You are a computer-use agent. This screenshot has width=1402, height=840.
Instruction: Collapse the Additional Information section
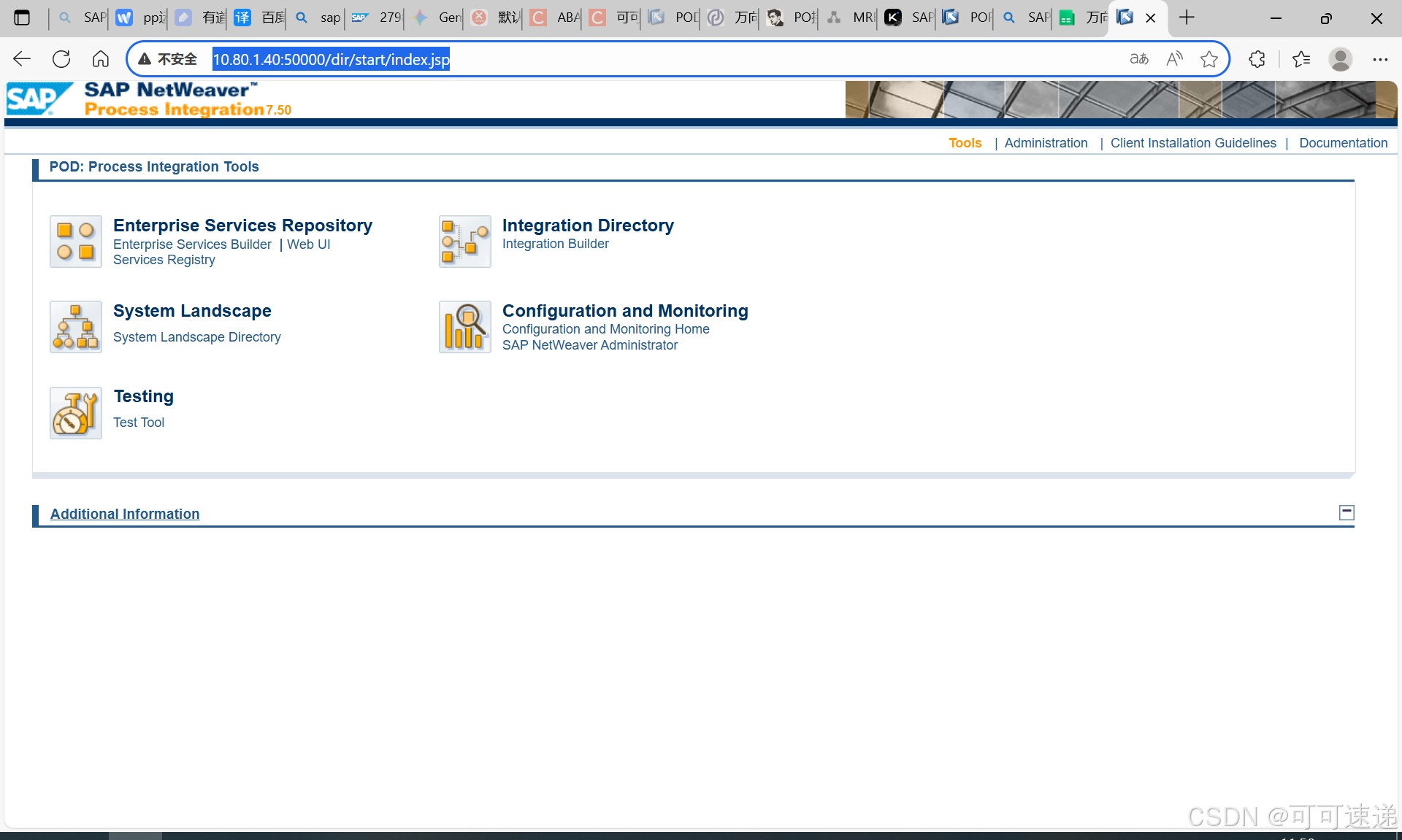coord(1347,512)
